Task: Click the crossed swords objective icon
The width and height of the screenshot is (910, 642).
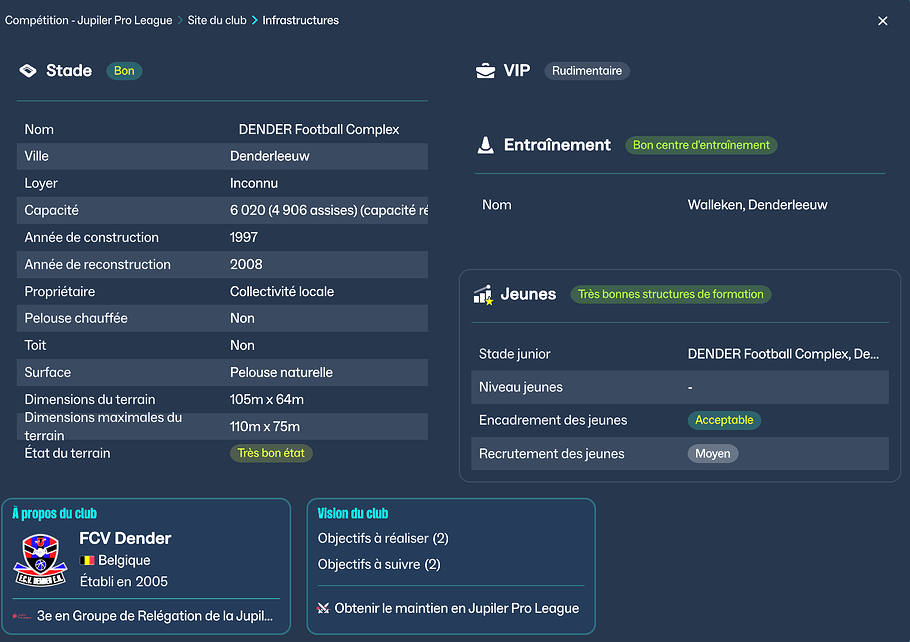Action: click(x=323, y=608)
